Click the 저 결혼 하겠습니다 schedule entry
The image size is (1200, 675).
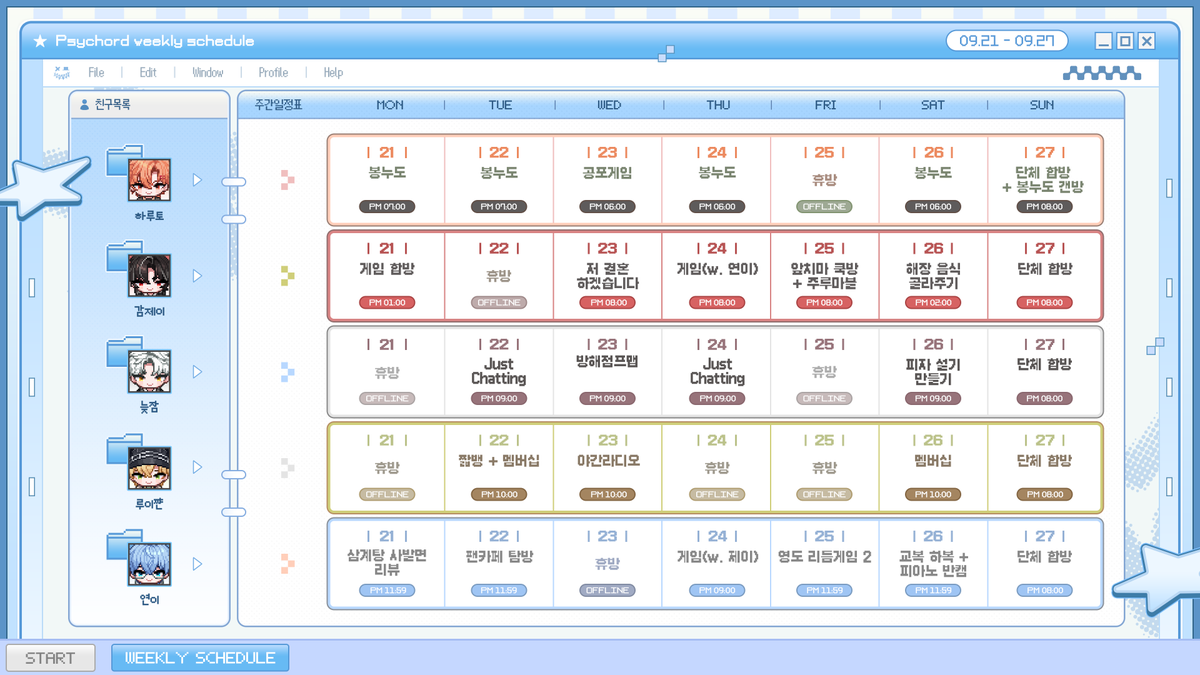(607, 276)
